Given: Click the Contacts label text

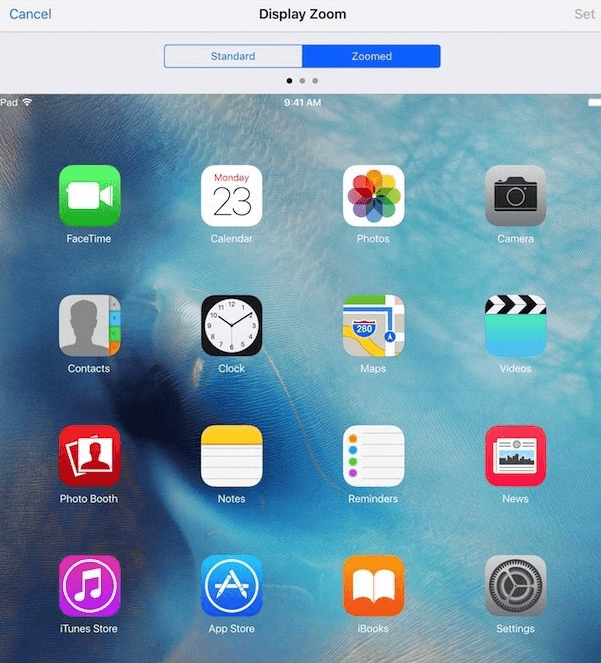Looking at the screenshot, I should [x=89, y=369].
